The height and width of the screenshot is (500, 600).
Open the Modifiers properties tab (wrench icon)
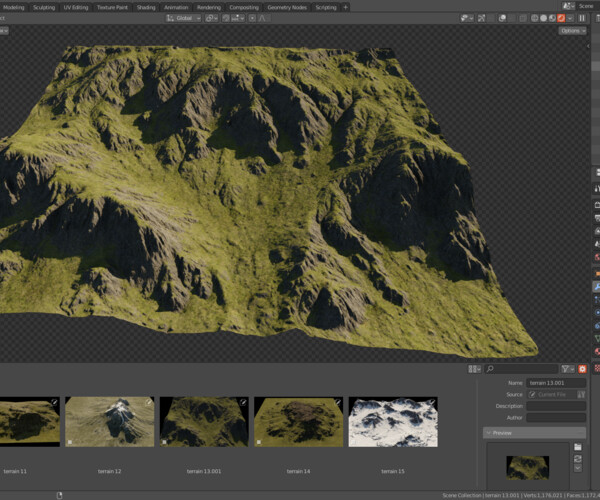[x=597, y=287]
